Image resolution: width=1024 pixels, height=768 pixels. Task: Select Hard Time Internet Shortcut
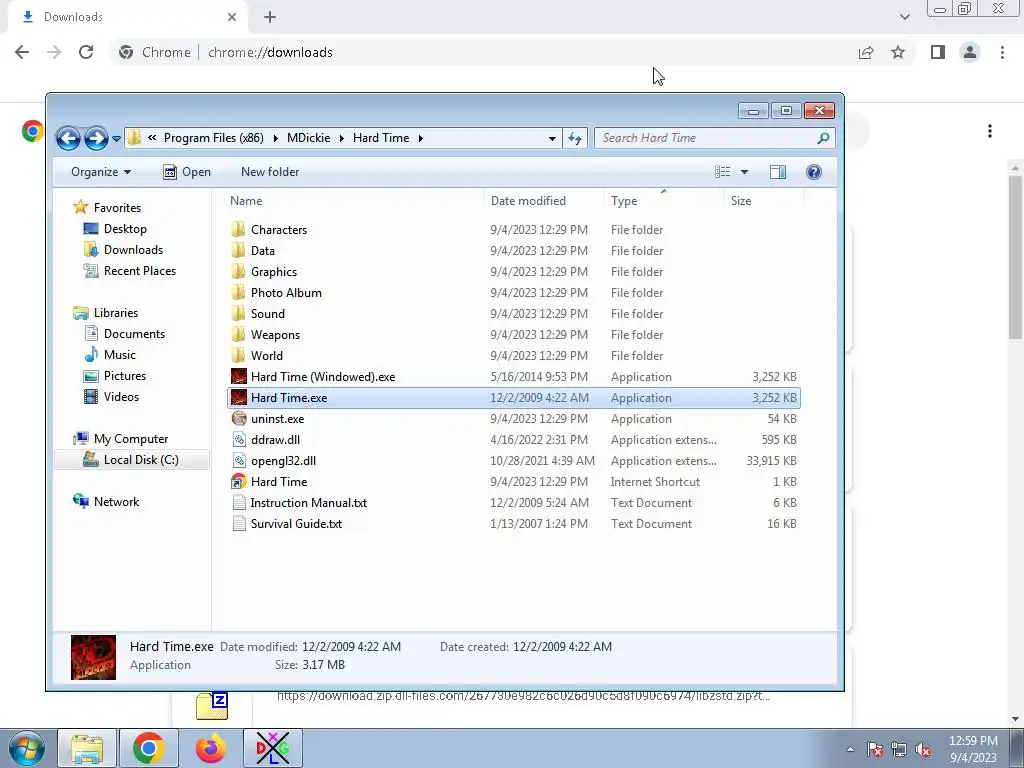point(513,481)
